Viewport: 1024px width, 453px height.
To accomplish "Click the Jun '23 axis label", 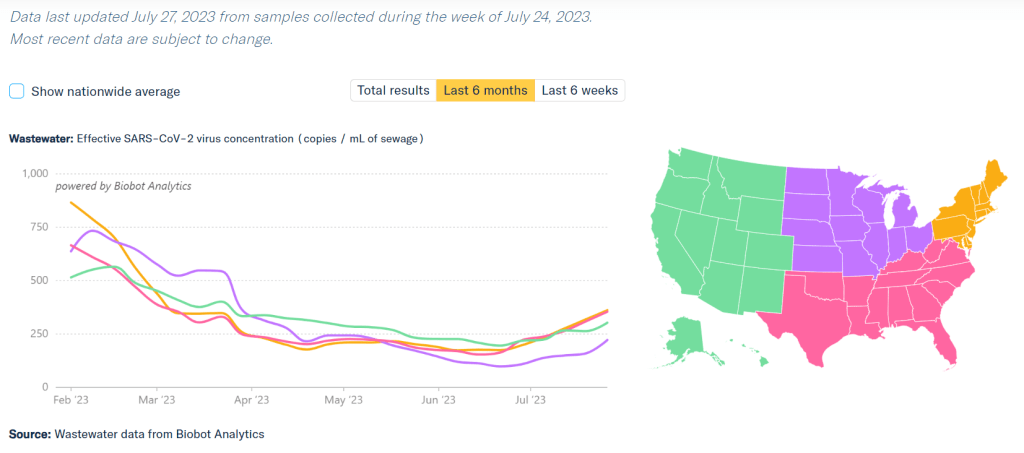I will pos(439,400).
